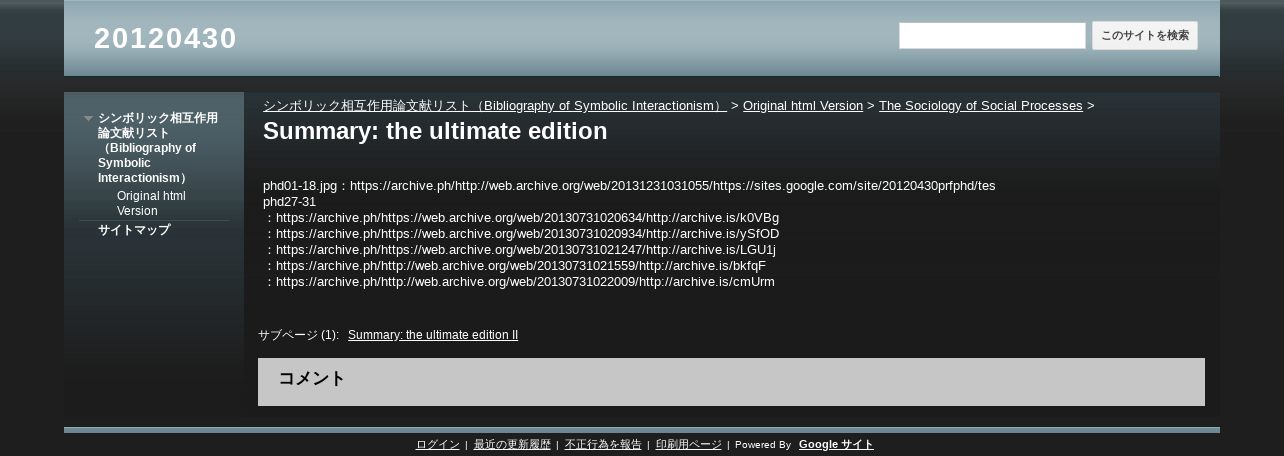This screenshot has height=456, width=1284.
Task: Follow breadcrumb Original html Version
Action: [803, 105]
